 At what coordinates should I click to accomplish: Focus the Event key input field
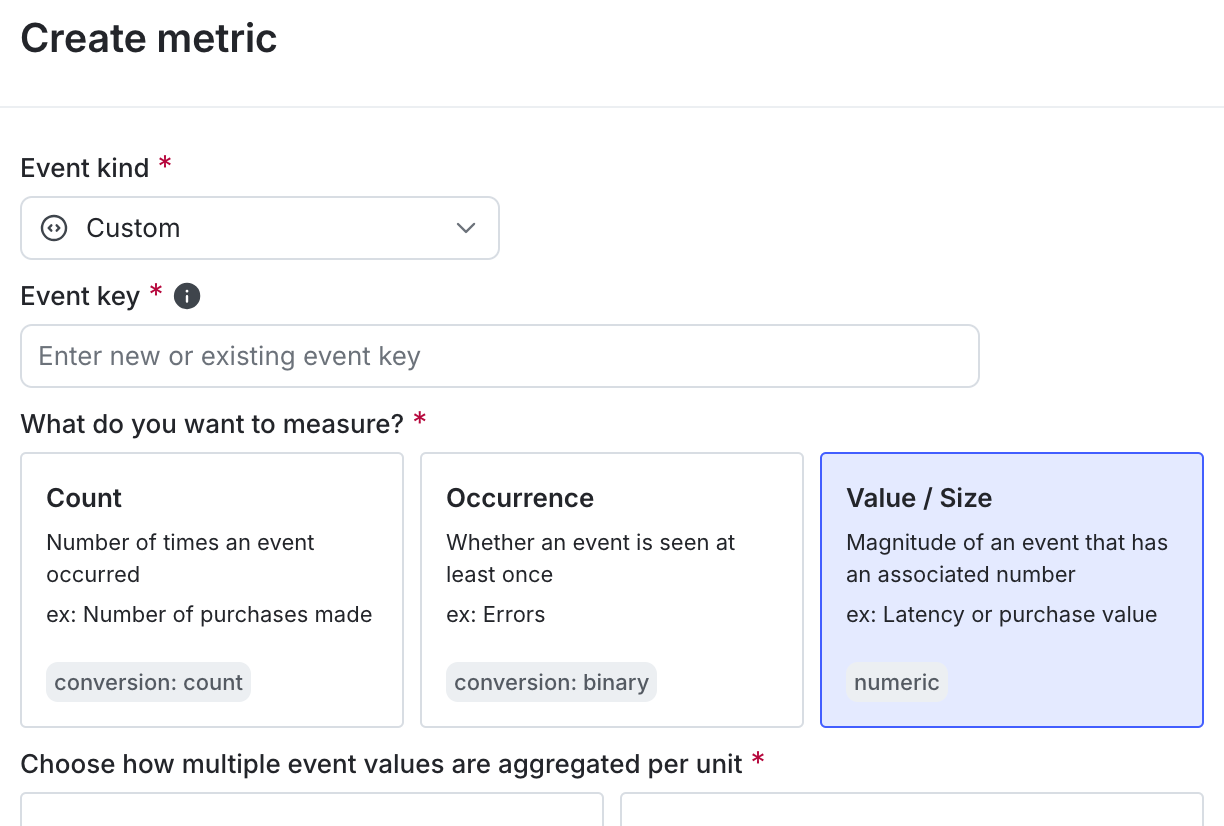point(500,356)
